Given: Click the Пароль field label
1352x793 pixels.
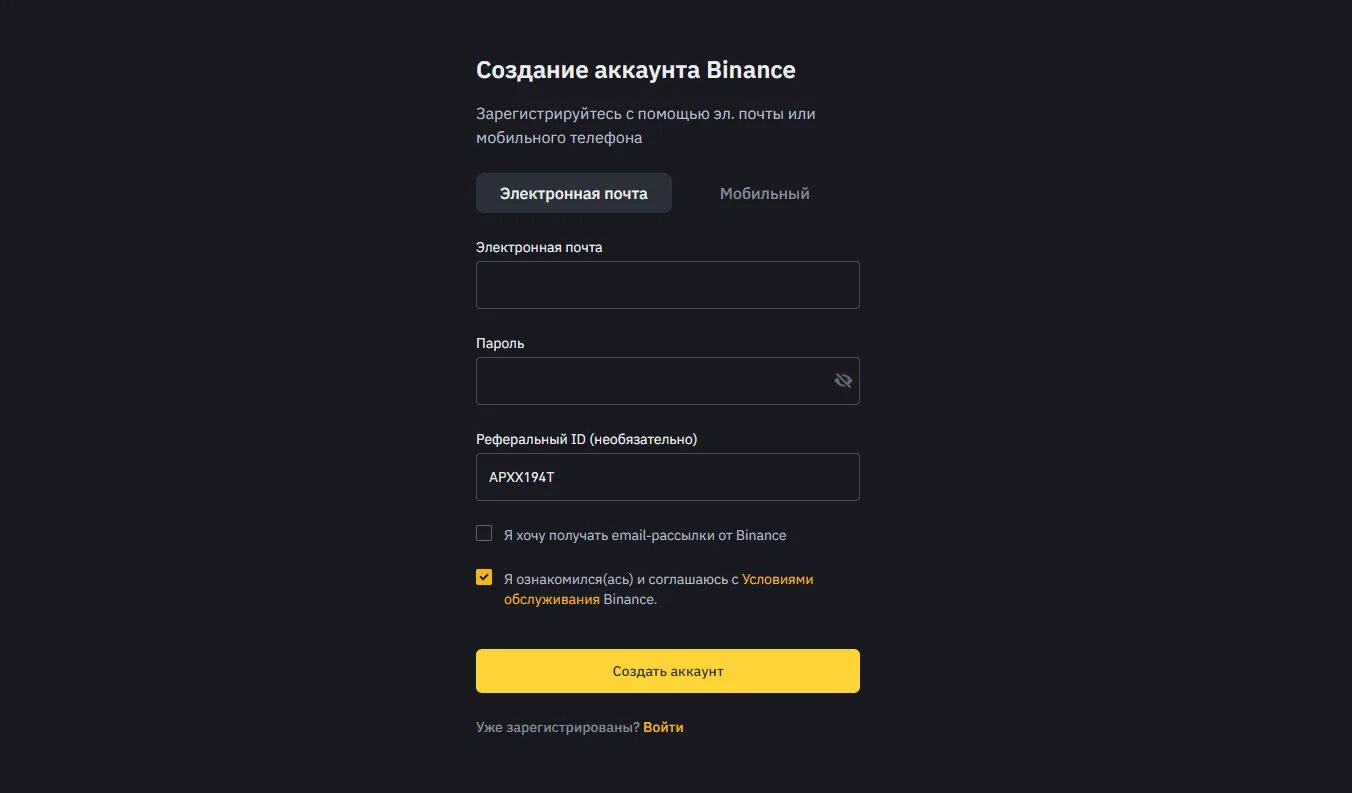Looking at the screenshot, I should [x=500, y=343].
